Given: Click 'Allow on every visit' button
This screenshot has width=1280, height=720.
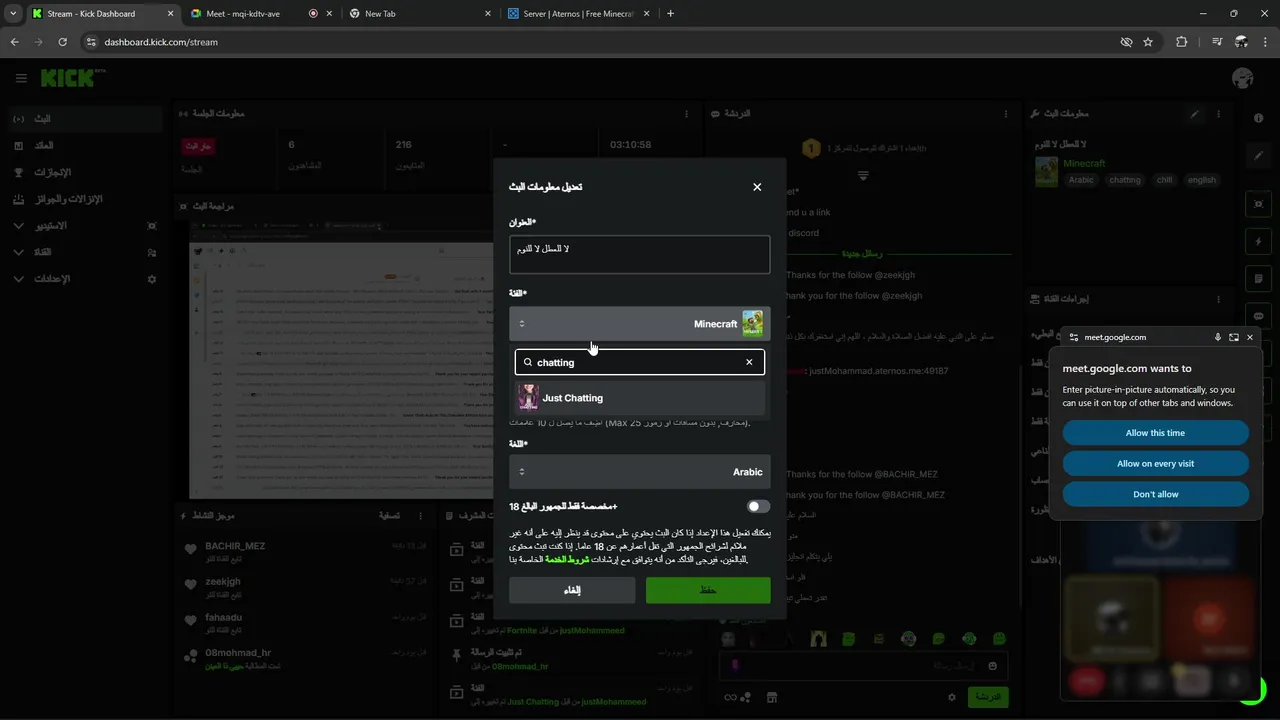Looking at the screenshot, I should 1155,464.
